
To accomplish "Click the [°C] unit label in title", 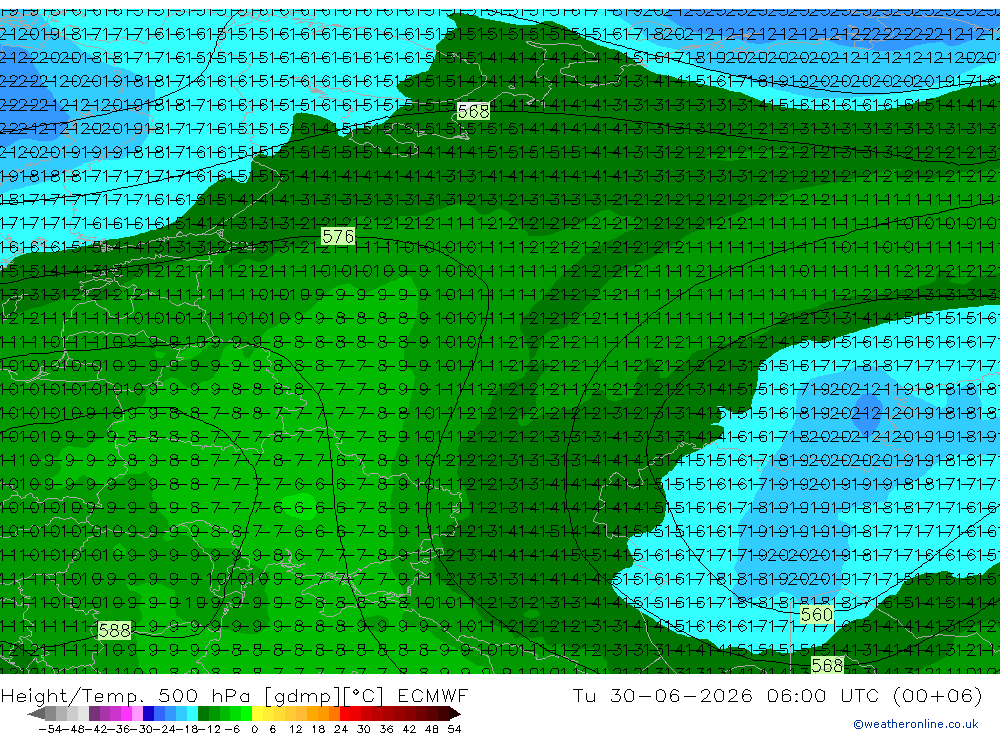I will pos(363,695).
